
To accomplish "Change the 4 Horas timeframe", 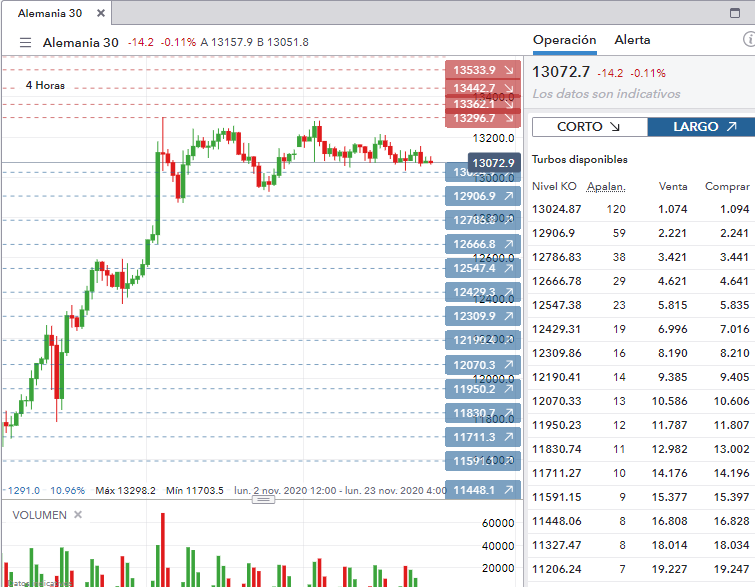I will (45, 85).
